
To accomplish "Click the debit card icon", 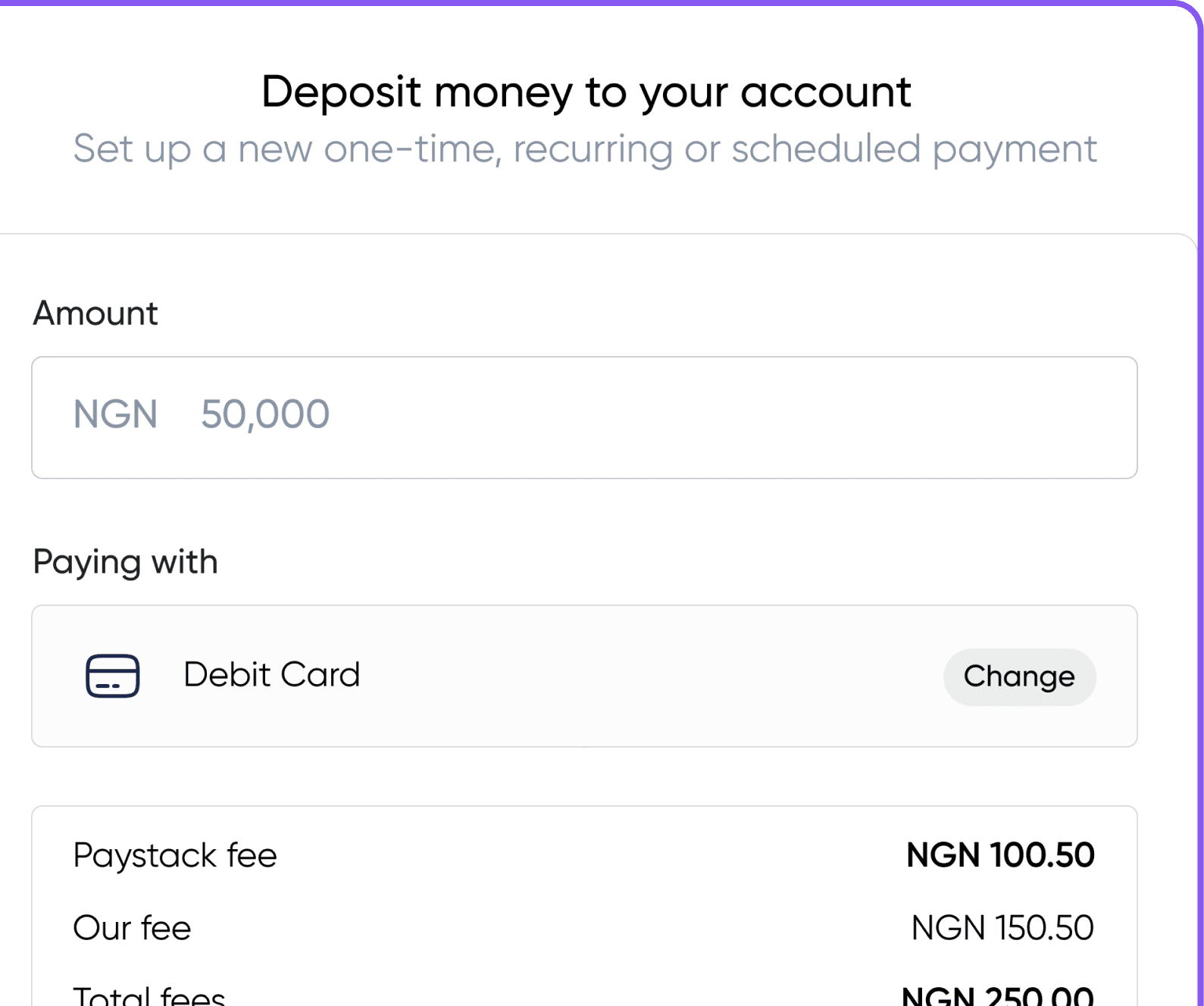I will (112, 675).
